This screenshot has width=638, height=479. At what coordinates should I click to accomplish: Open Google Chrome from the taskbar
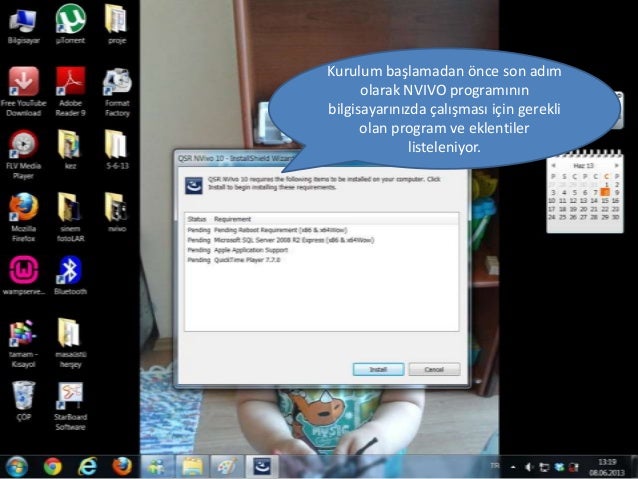tap(52, 466)
